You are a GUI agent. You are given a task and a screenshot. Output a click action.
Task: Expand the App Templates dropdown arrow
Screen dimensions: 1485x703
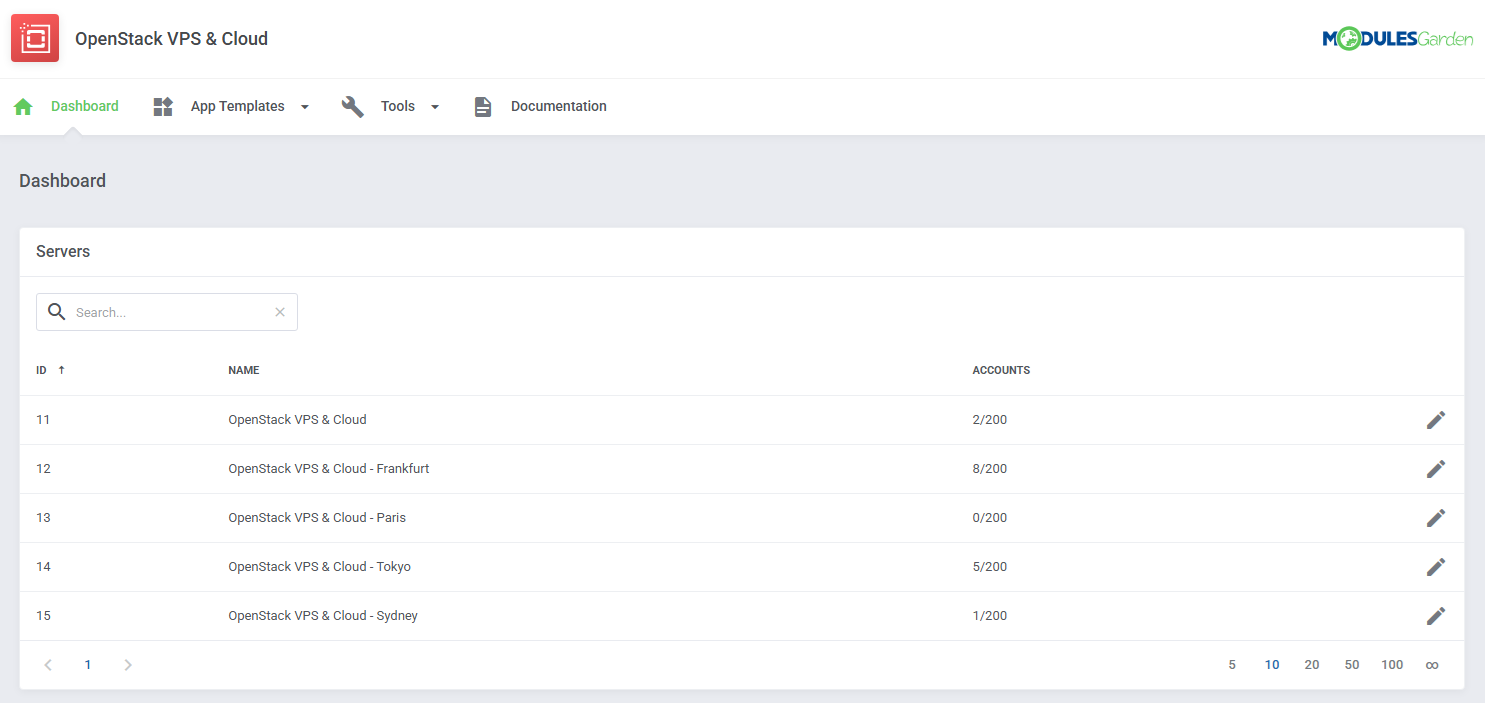(304, 105)
